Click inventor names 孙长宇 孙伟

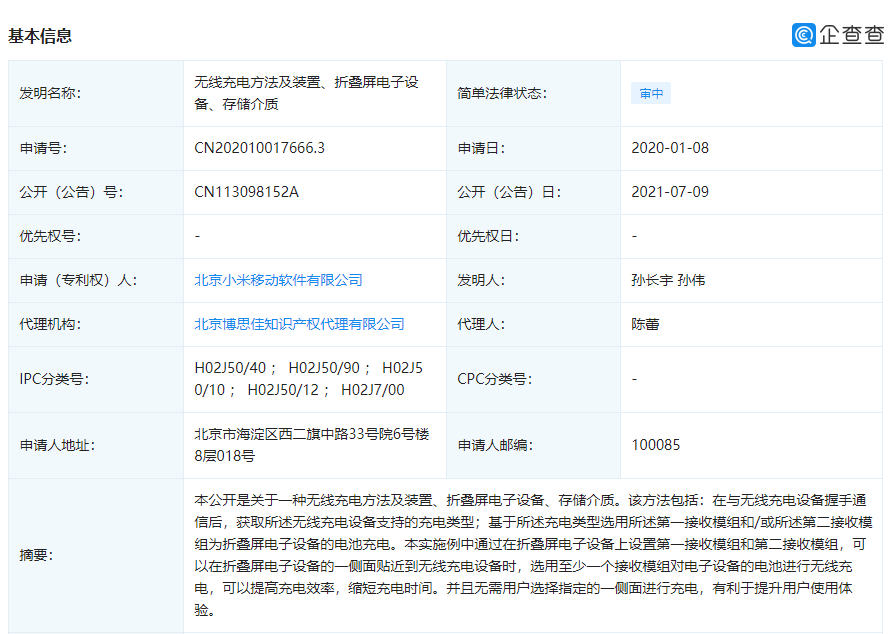(x=668, y=280)
